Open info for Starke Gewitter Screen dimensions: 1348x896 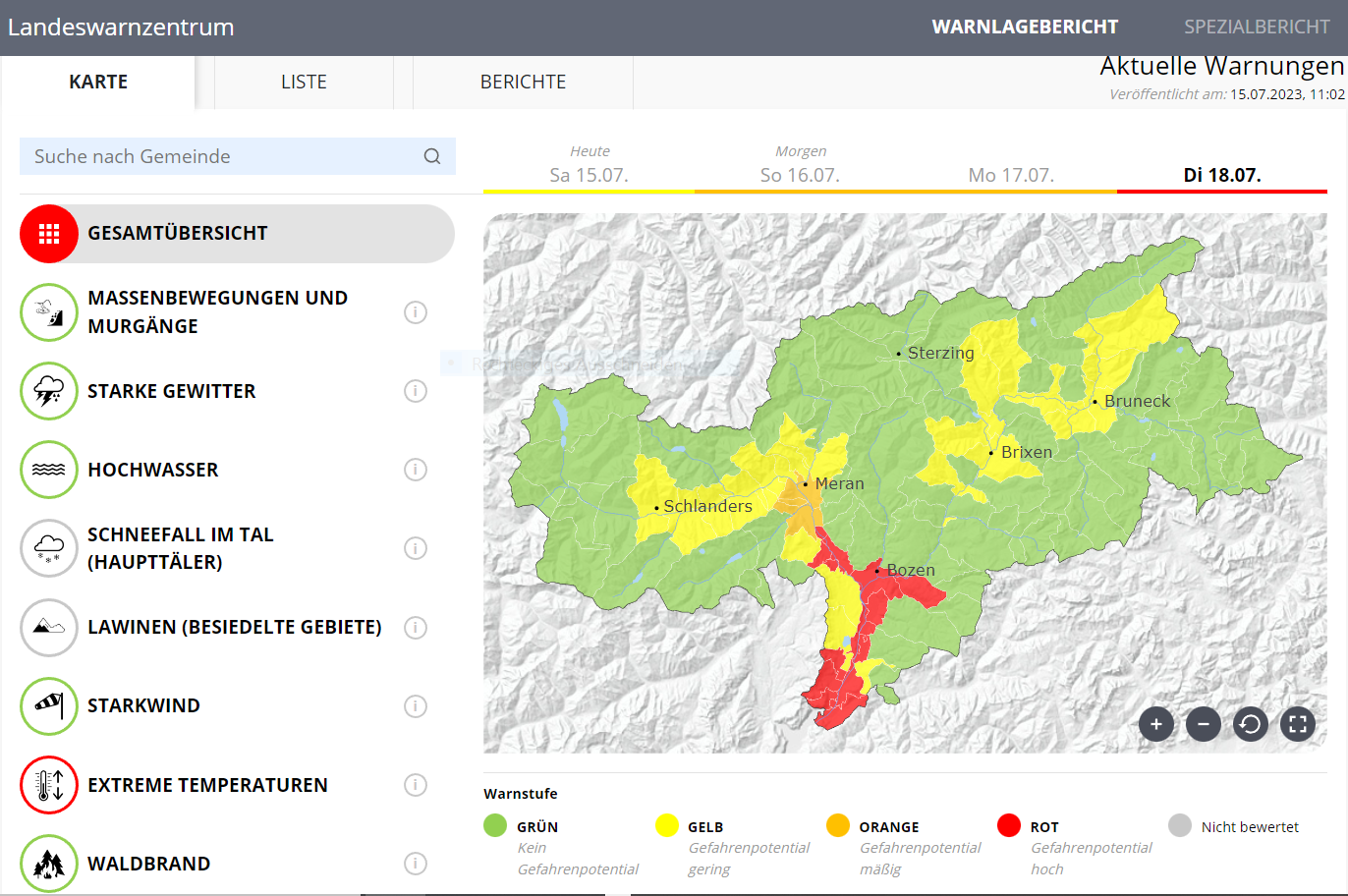(416, 391)
